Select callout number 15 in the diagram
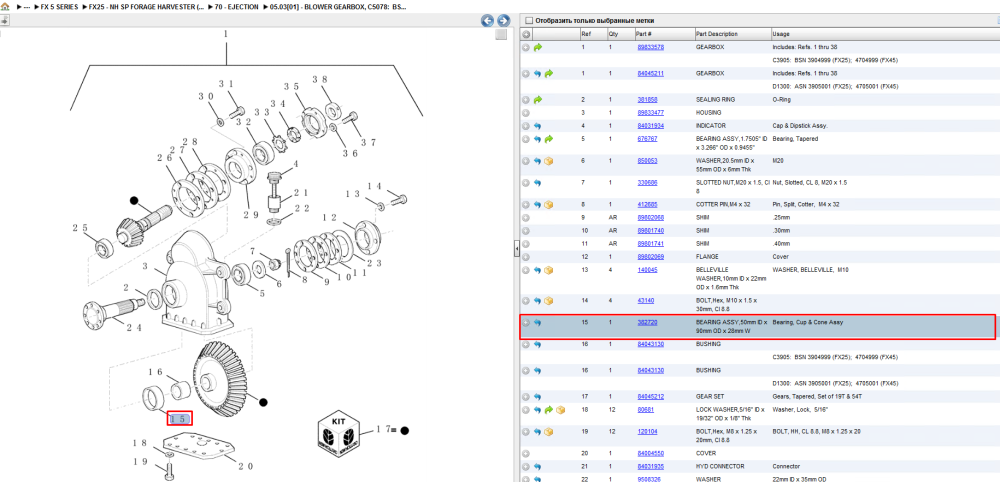This screenshot has height=482, width=1000. click(x=180, y=419)
